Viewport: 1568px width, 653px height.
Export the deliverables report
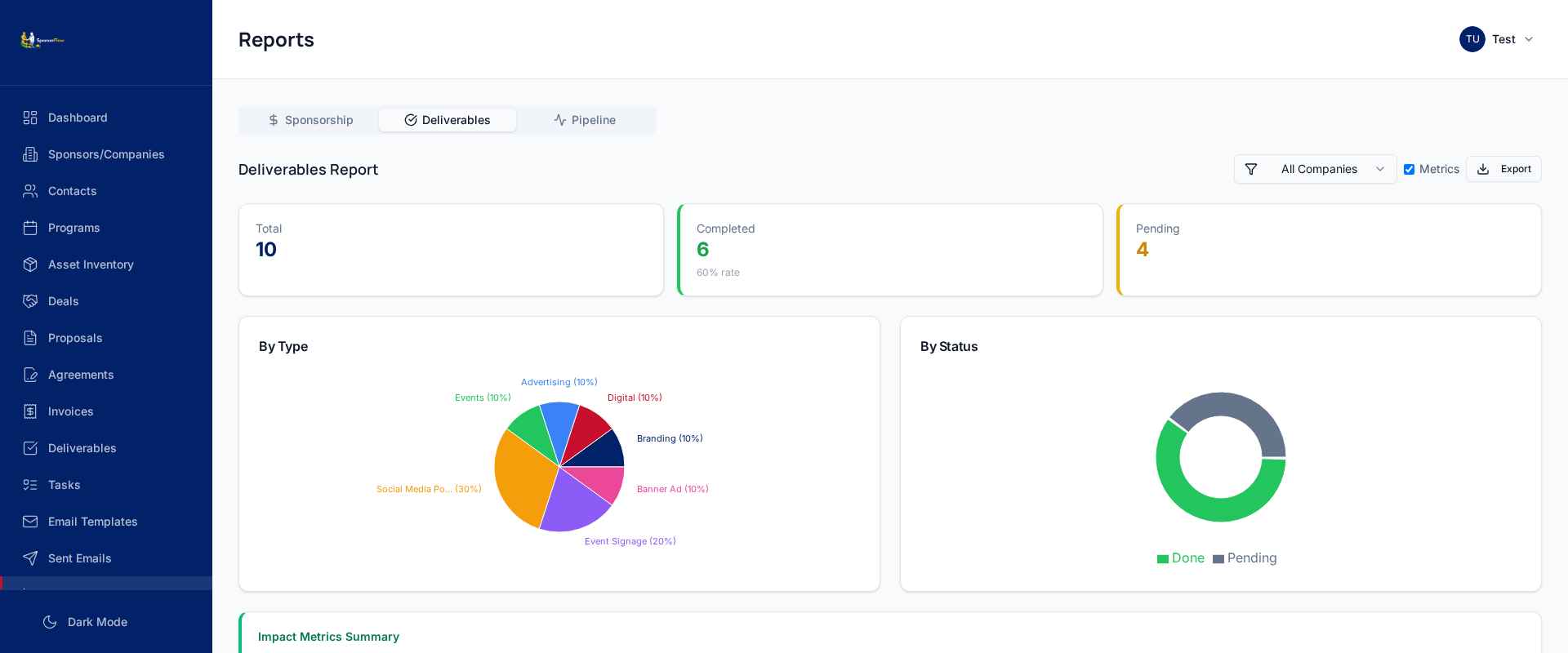(1503, 169)
